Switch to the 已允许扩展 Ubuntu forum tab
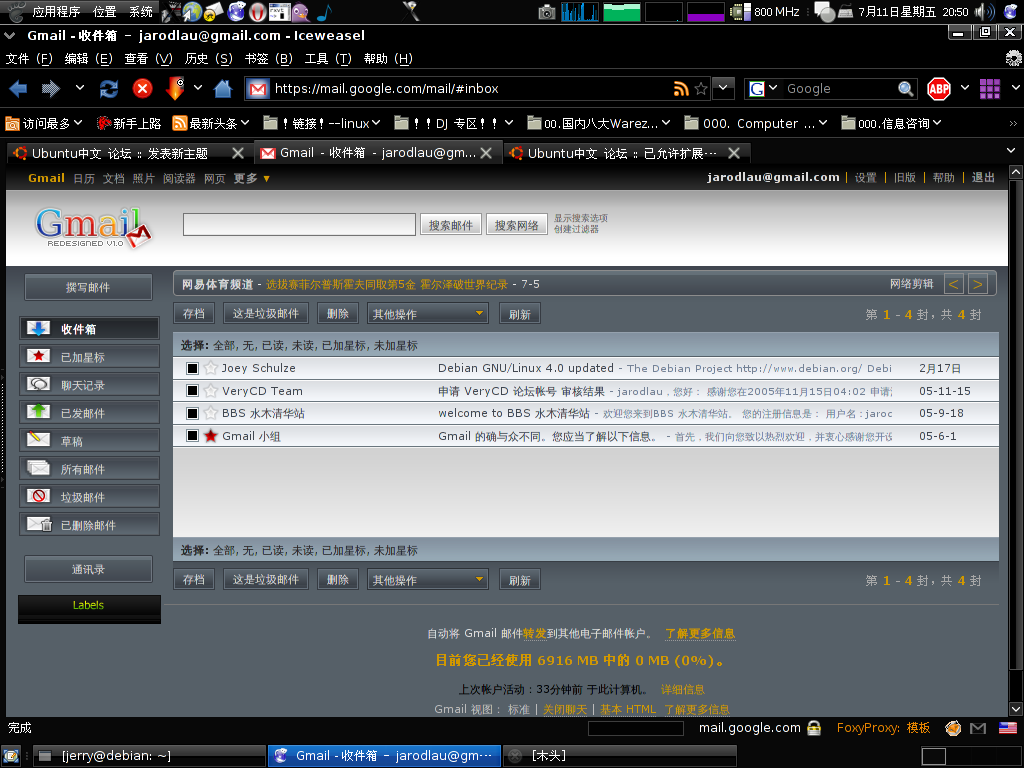 pyautogui.click(x=628, y=153)
